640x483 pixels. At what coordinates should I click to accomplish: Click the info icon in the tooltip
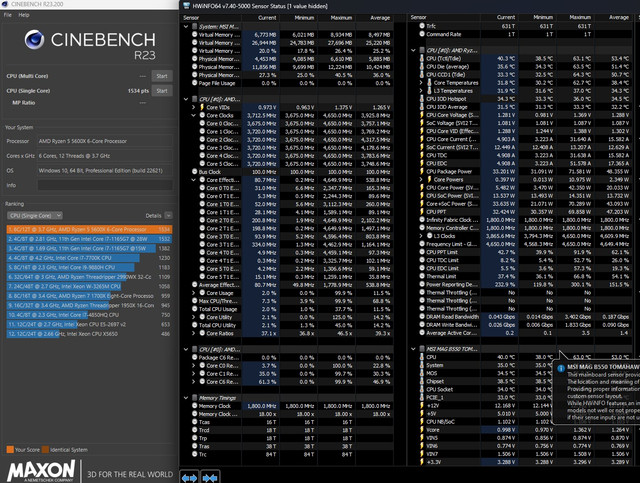click(561, 368)
